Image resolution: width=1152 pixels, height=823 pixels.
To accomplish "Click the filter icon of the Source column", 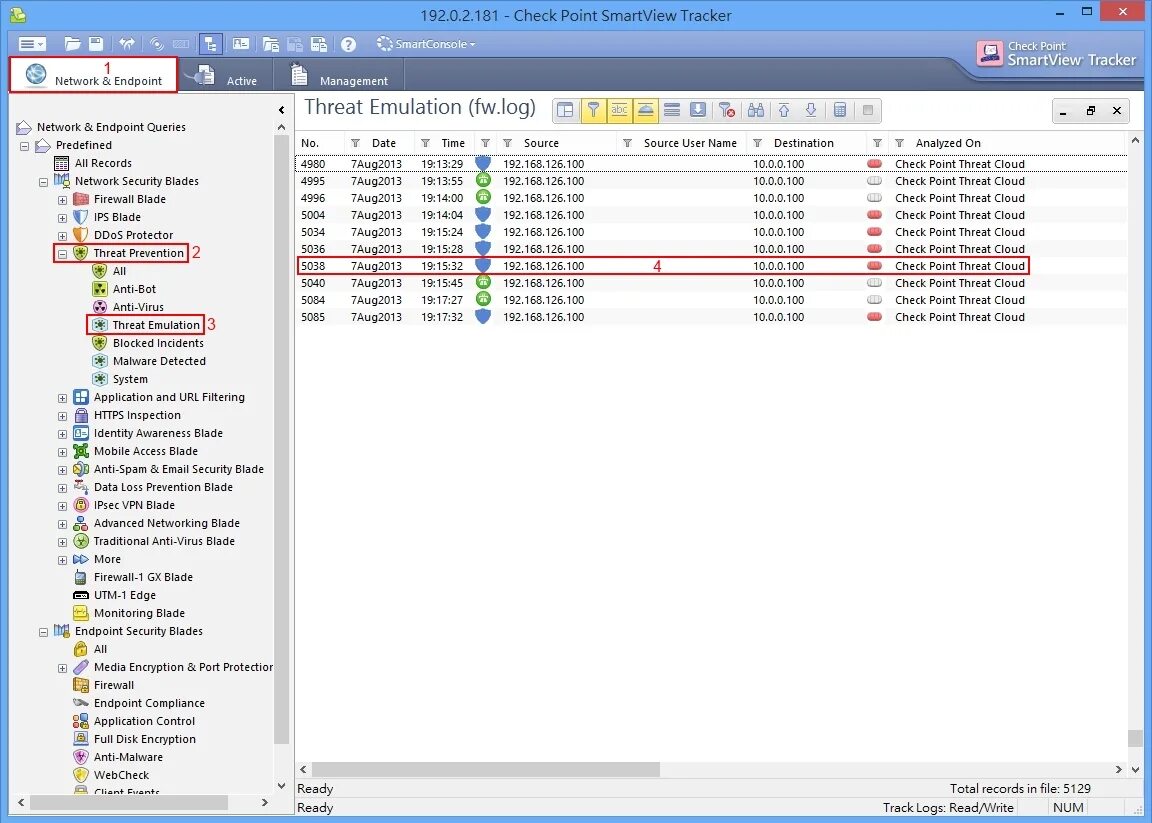I will click(x=507, y=143).
